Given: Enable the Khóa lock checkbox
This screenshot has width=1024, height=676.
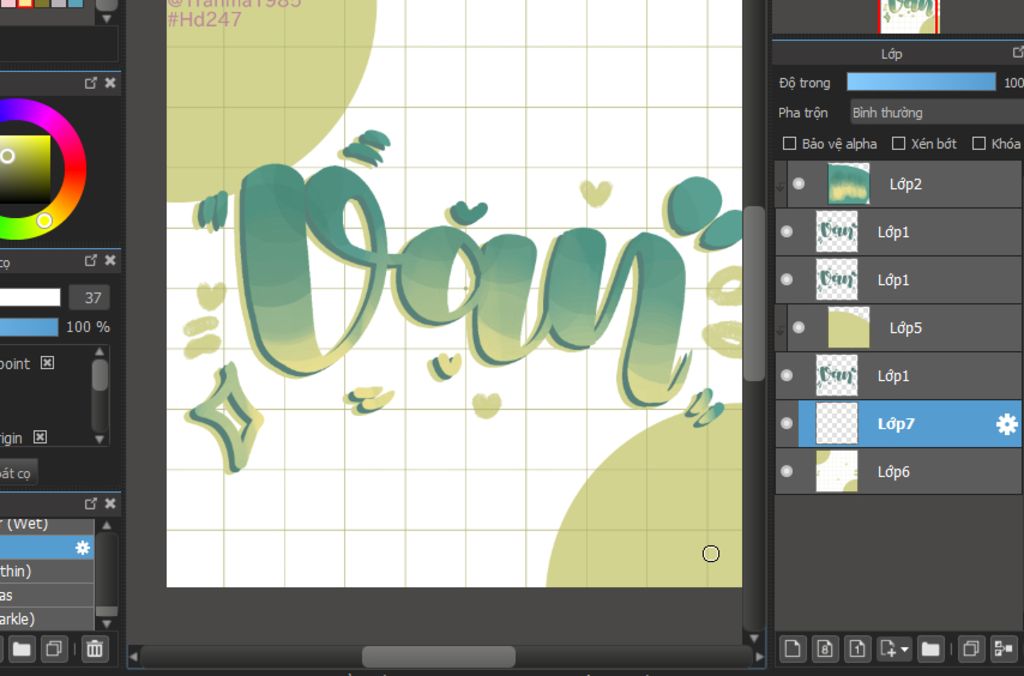Looking at the screenshot, I should (979, 144).
